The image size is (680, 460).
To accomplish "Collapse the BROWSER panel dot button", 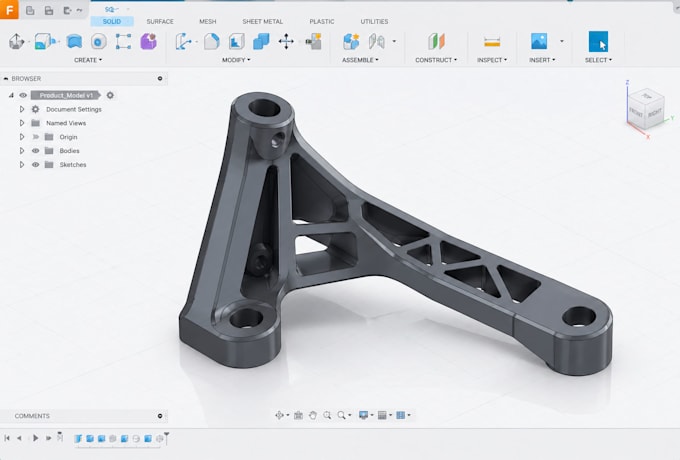I will point(160,78).
